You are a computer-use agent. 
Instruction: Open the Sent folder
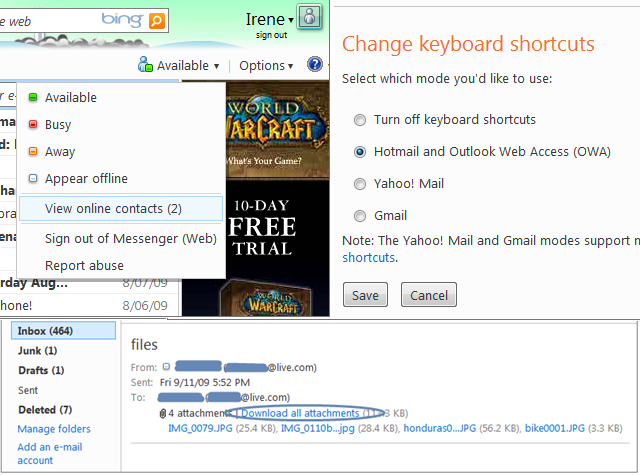28,391
